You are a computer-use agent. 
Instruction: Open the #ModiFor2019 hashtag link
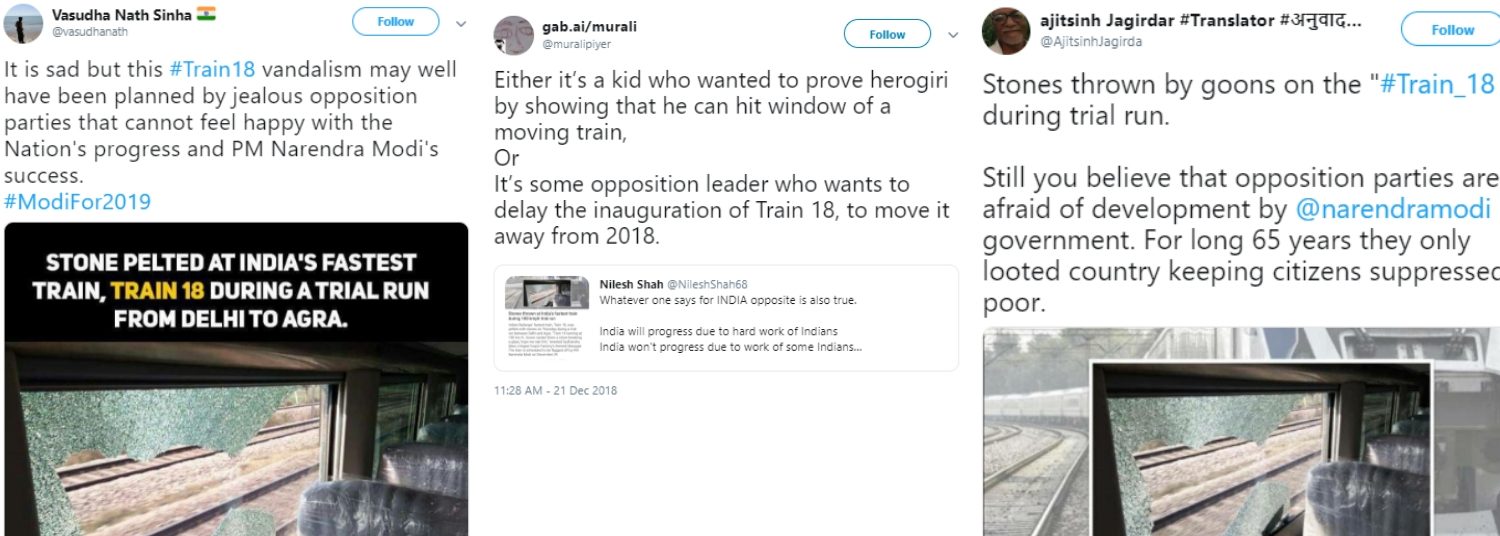(x=78, y=202)
